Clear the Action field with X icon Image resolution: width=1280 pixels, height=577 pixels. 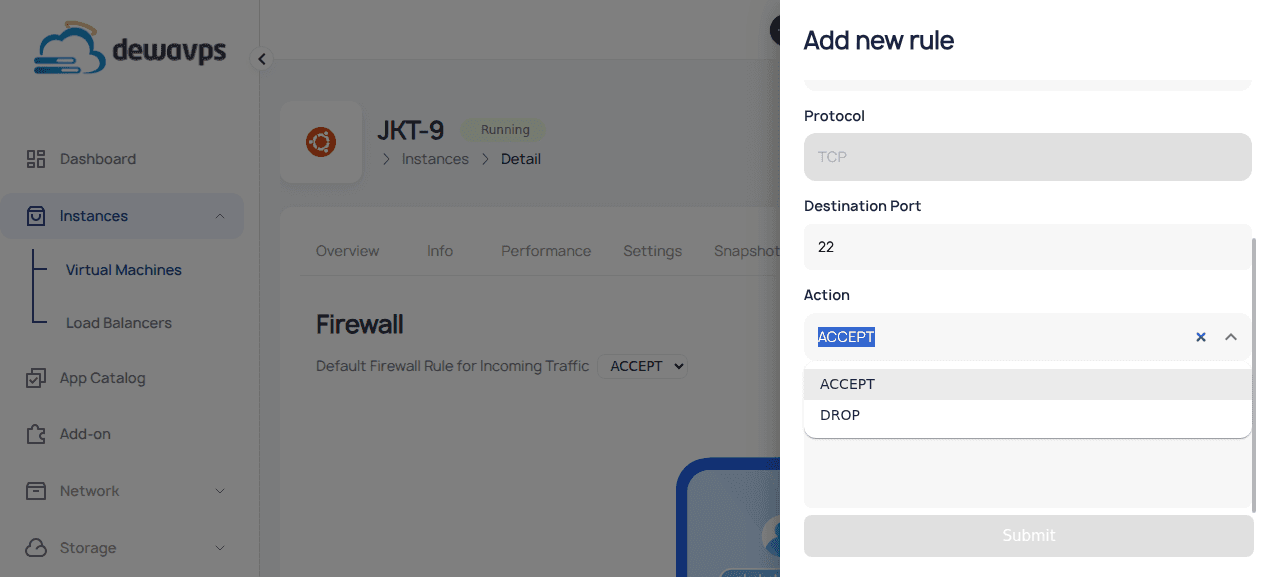click(1201, 337)
